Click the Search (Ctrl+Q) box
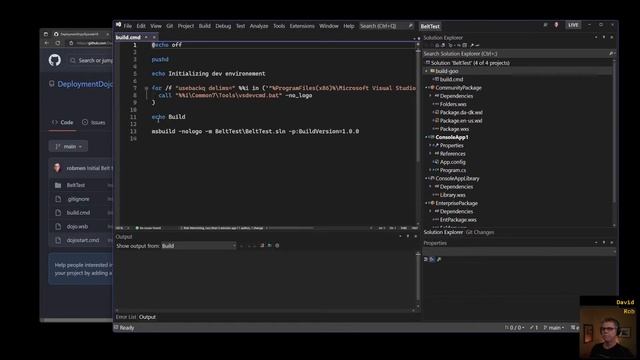 click(x=386, y=26)
